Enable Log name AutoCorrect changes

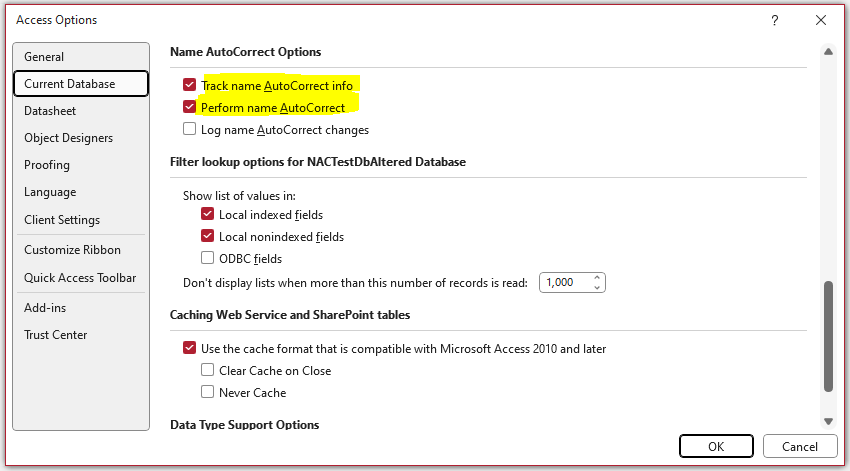pyautogui.click(x=189, y=129)
